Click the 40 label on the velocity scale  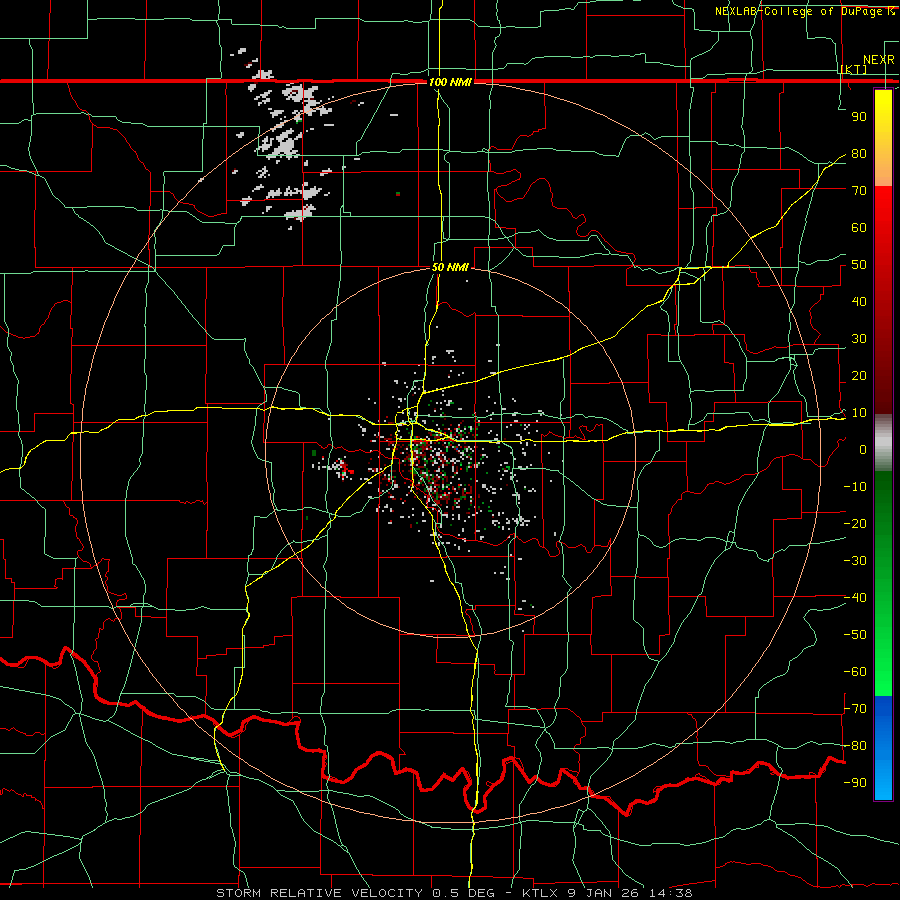click(x=859, y=302)
